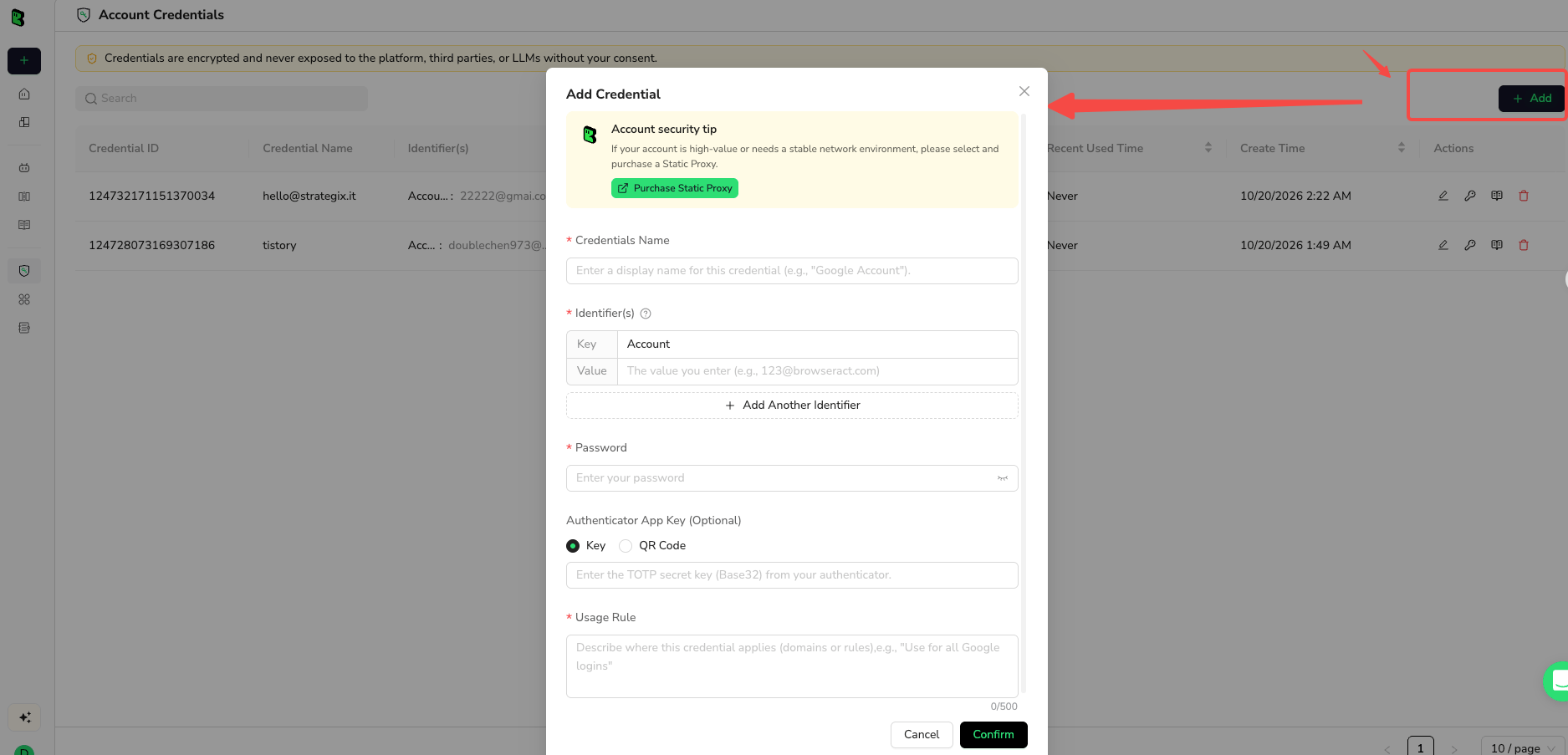Click the Credential Name column header
Screen dimensions: 1568x755
coord(308,148)
